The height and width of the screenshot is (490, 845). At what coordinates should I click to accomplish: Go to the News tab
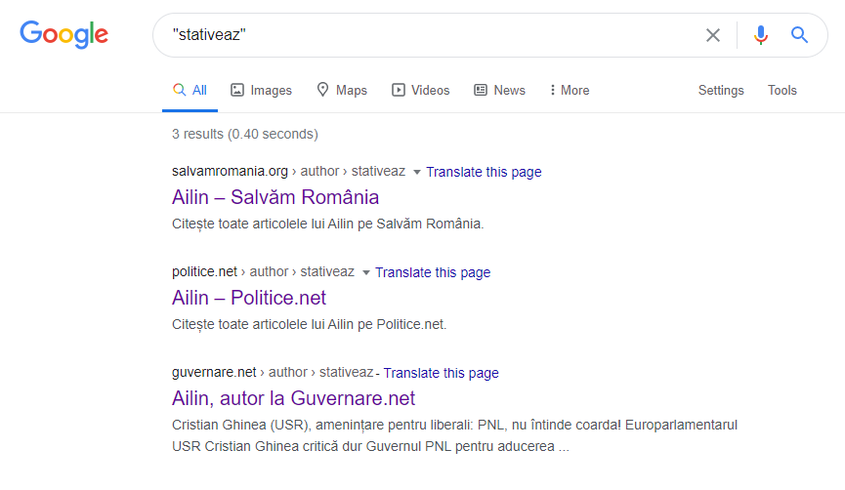499,90
